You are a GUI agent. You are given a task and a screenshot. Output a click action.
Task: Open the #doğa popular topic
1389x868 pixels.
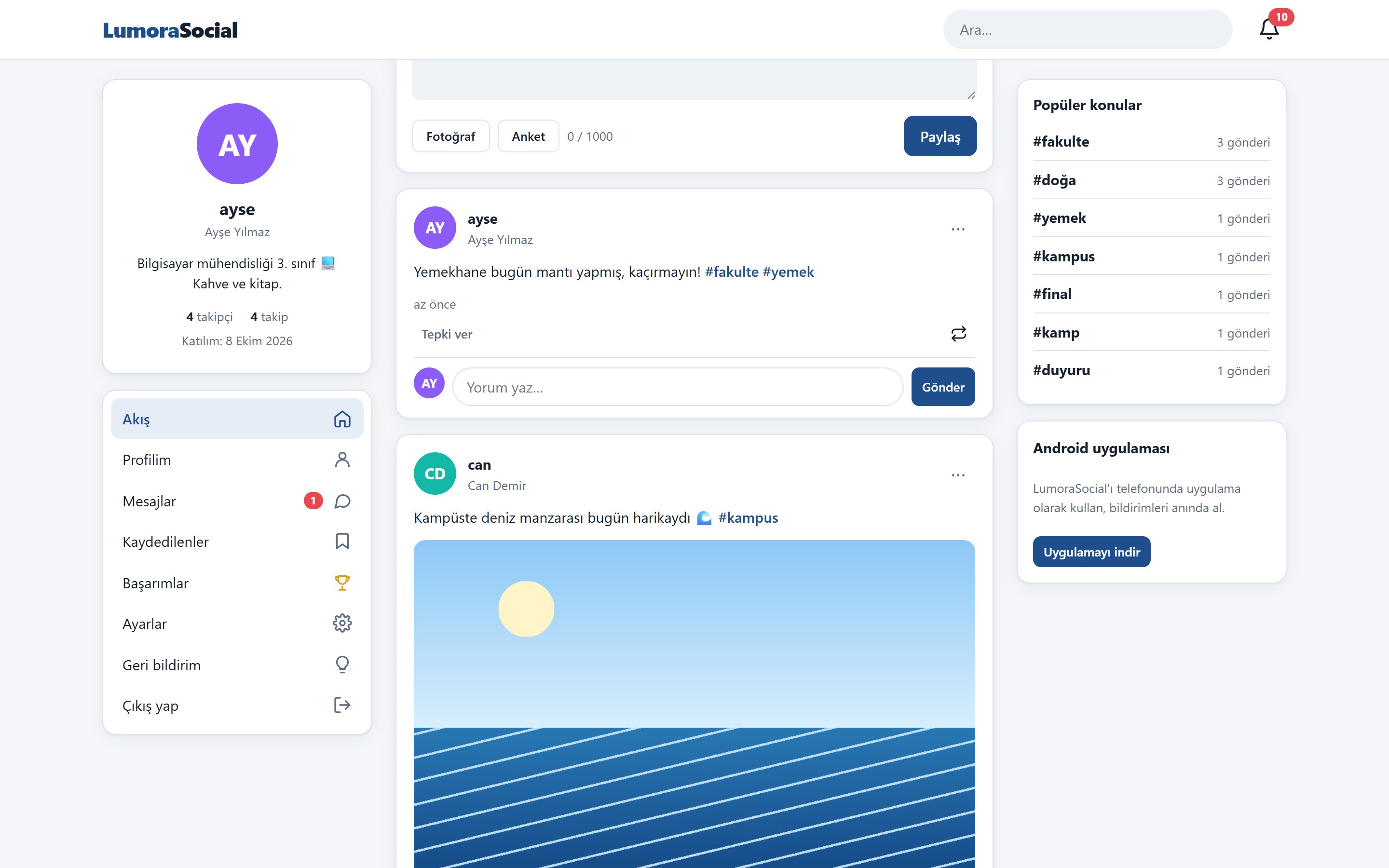(1151, 180)
